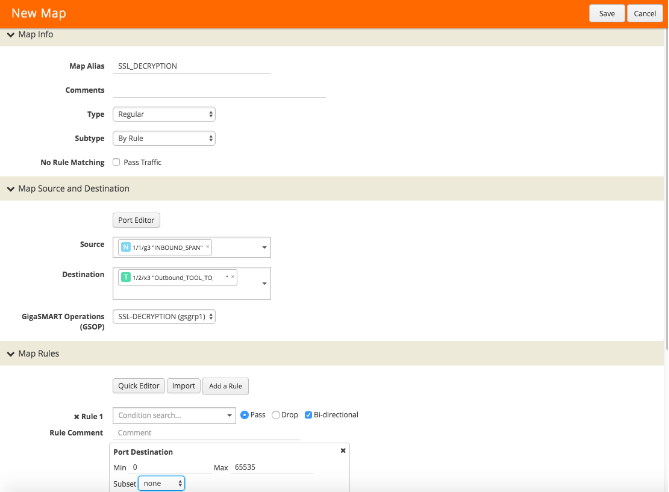Enable the Pass Traffic checkbox
The image size is (669, 492).
tap(117, 162)
